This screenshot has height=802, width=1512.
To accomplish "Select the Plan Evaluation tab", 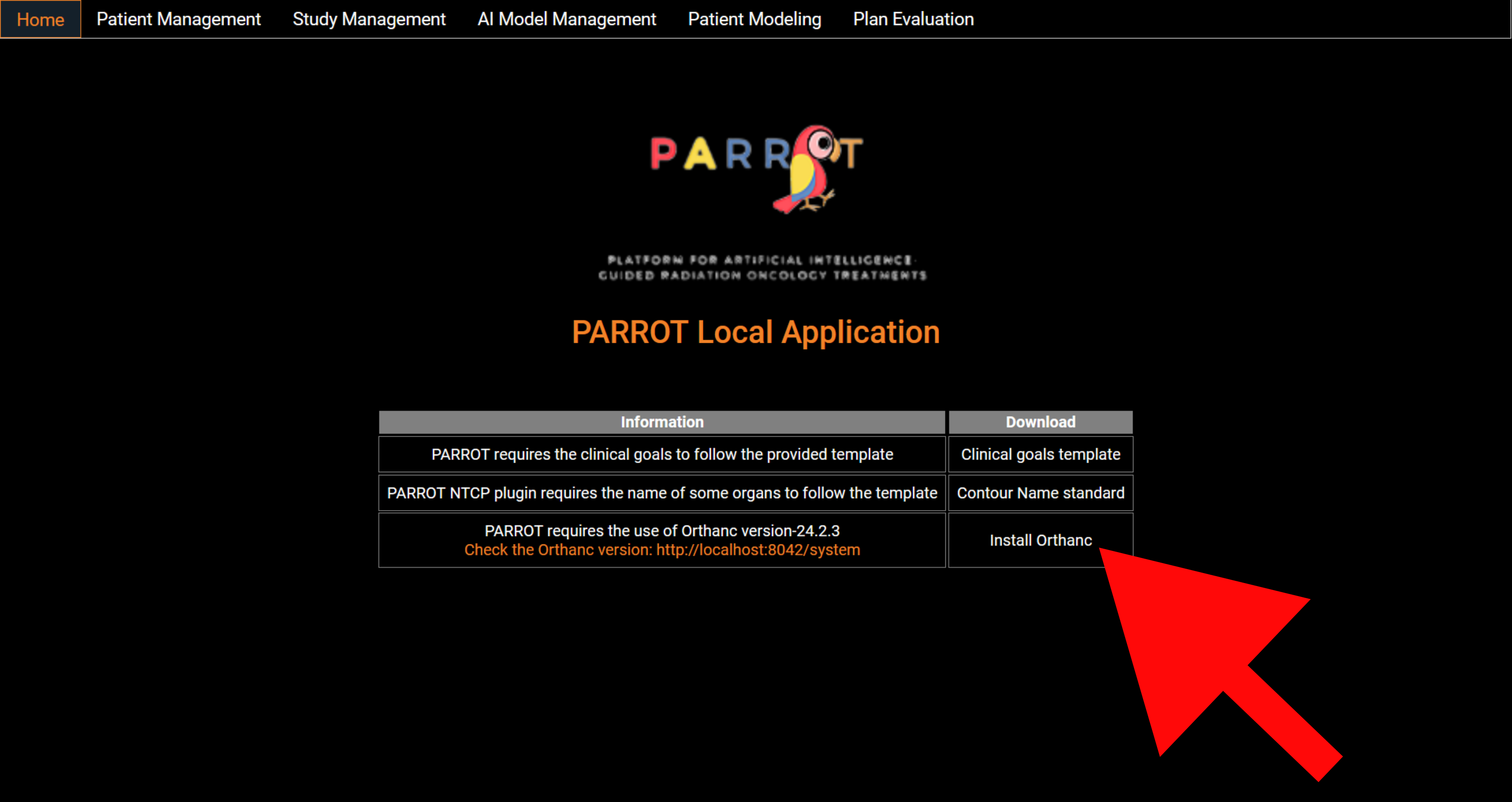I will pos(913,20).
